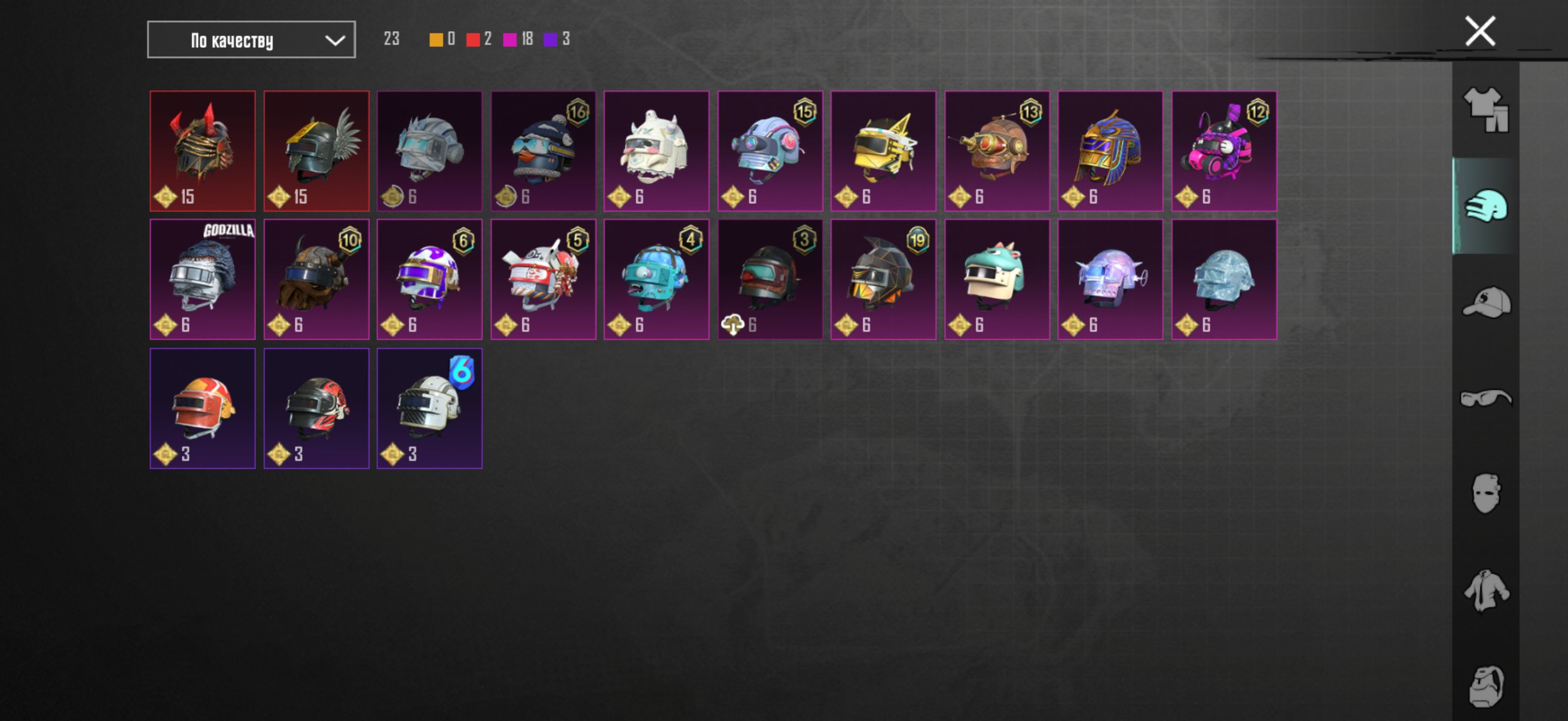
Task: Choose the blue pharaoh helmet
Action: (x=1111, y=151)
